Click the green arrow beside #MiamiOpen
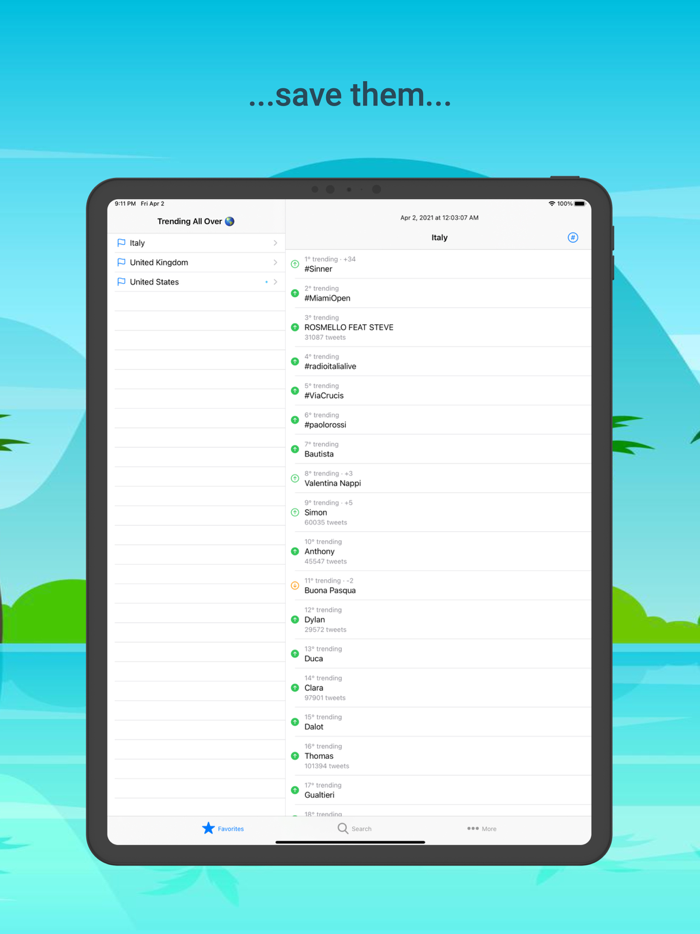 click(295, 293)
